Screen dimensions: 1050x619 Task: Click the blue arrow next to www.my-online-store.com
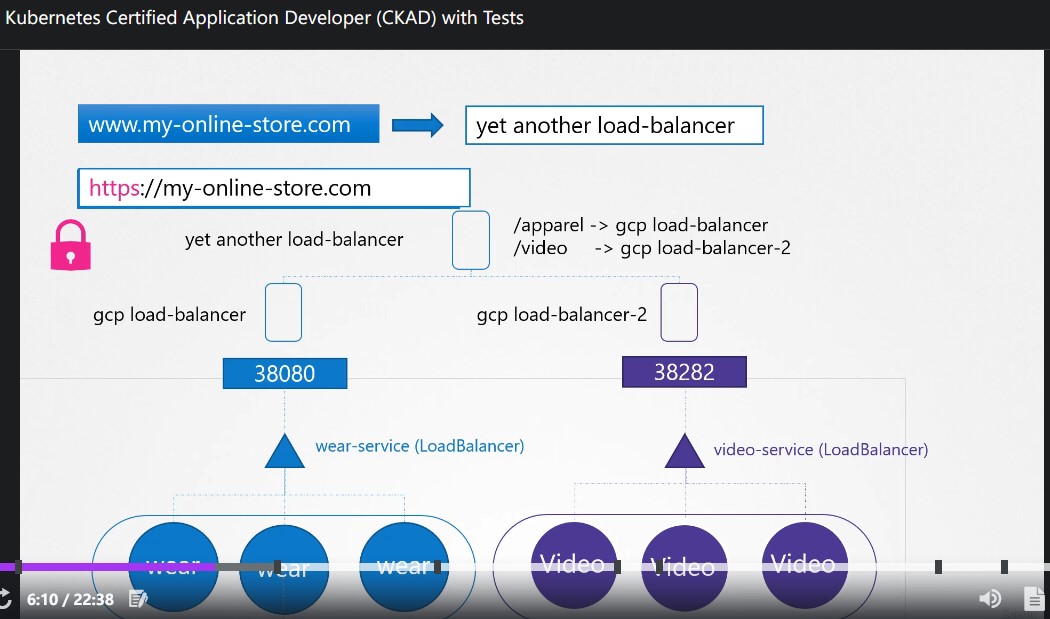coord(417,125)
